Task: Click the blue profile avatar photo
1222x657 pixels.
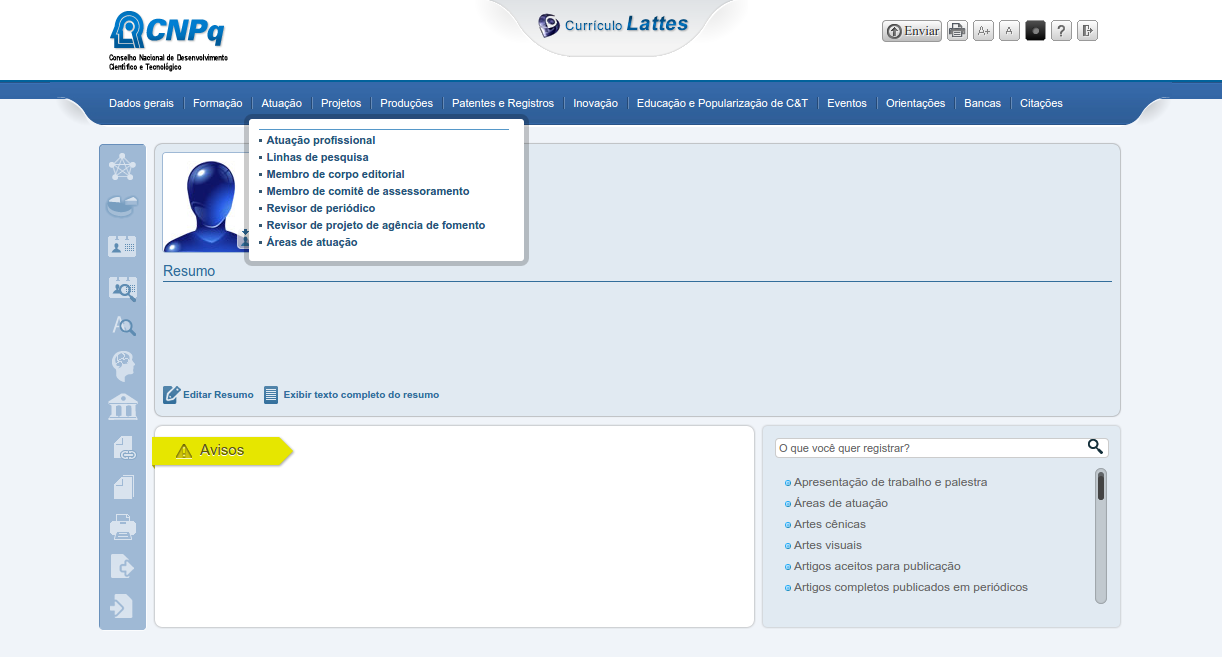Action: (205, 204)
